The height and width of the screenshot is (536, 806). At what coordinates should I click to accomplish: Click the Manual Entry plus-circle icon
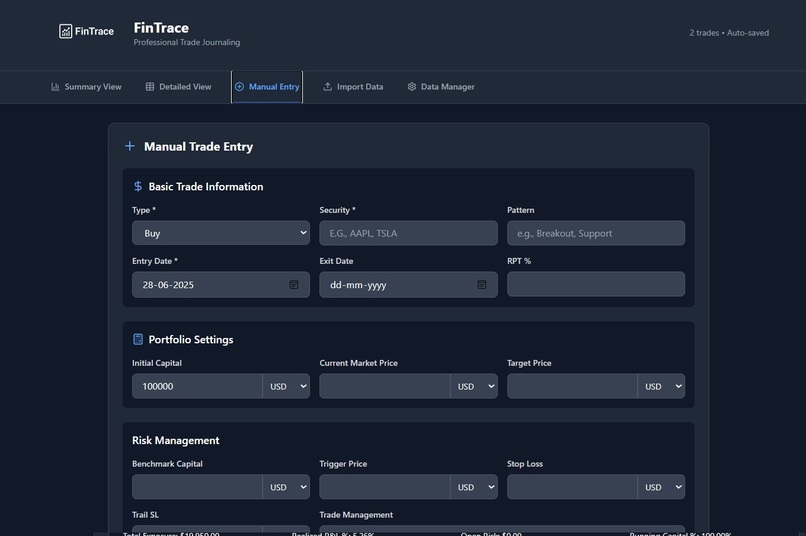click(239, 87)
